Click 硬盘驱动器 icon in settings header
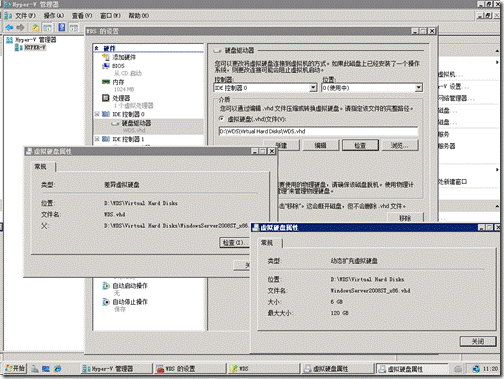 coord(217,51)
